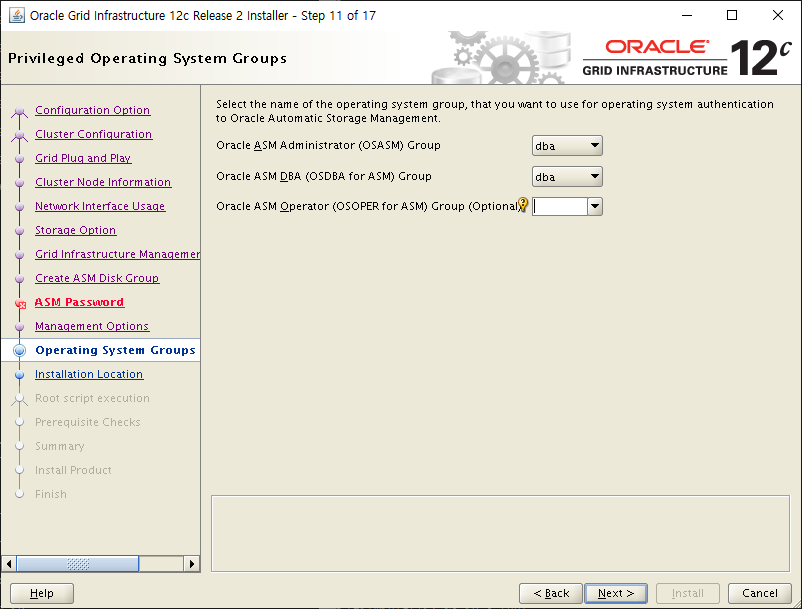Select the Operating System Groups step
802x609 pixels.
[x=115, y=350]
